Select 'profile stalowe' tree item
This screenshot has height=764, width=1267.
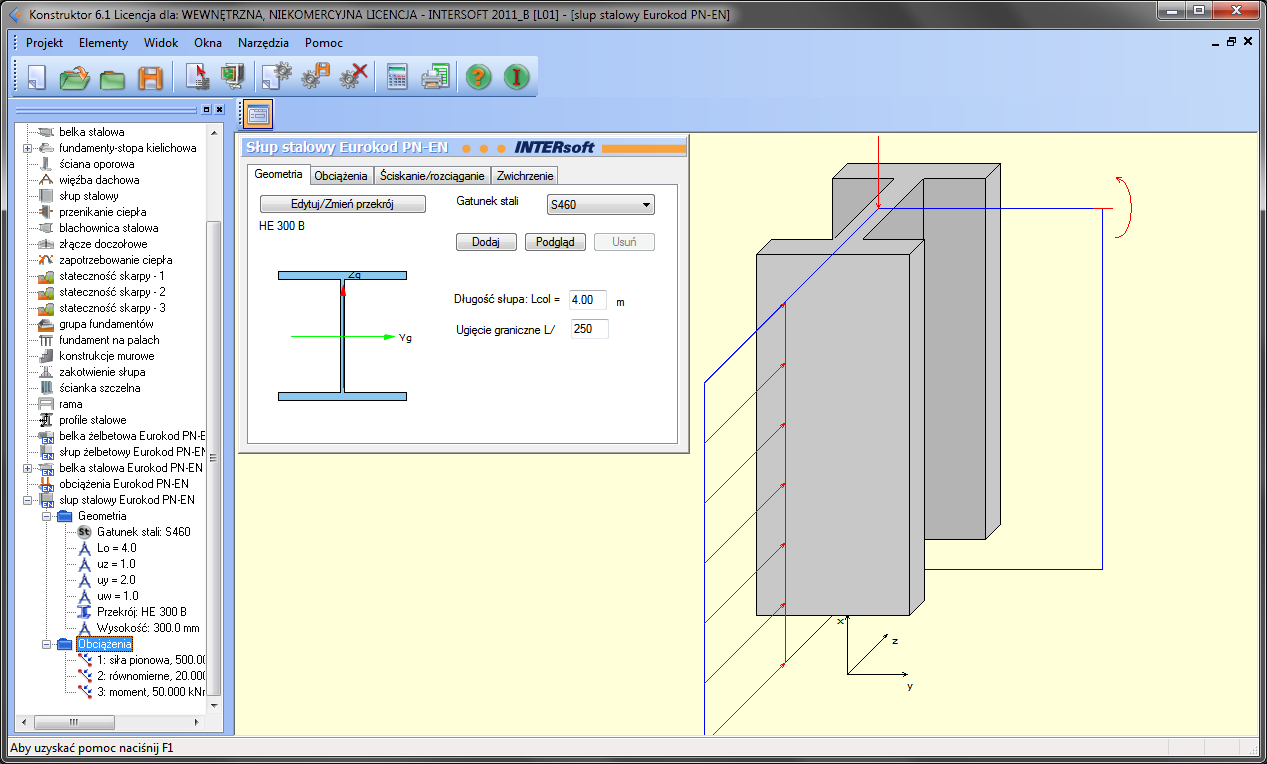pyautogui.click(x=93, y=420)
